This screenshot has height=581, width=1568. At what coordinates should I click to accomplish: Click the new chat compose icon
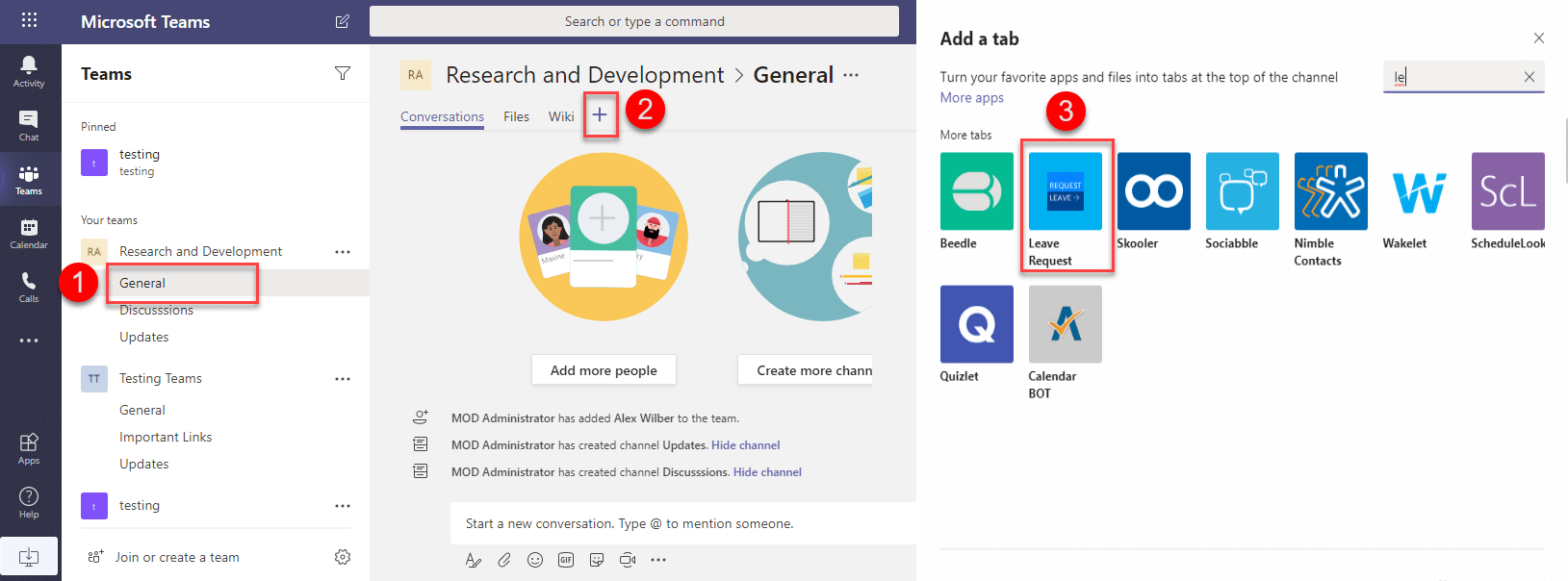[x=342, y=21]
